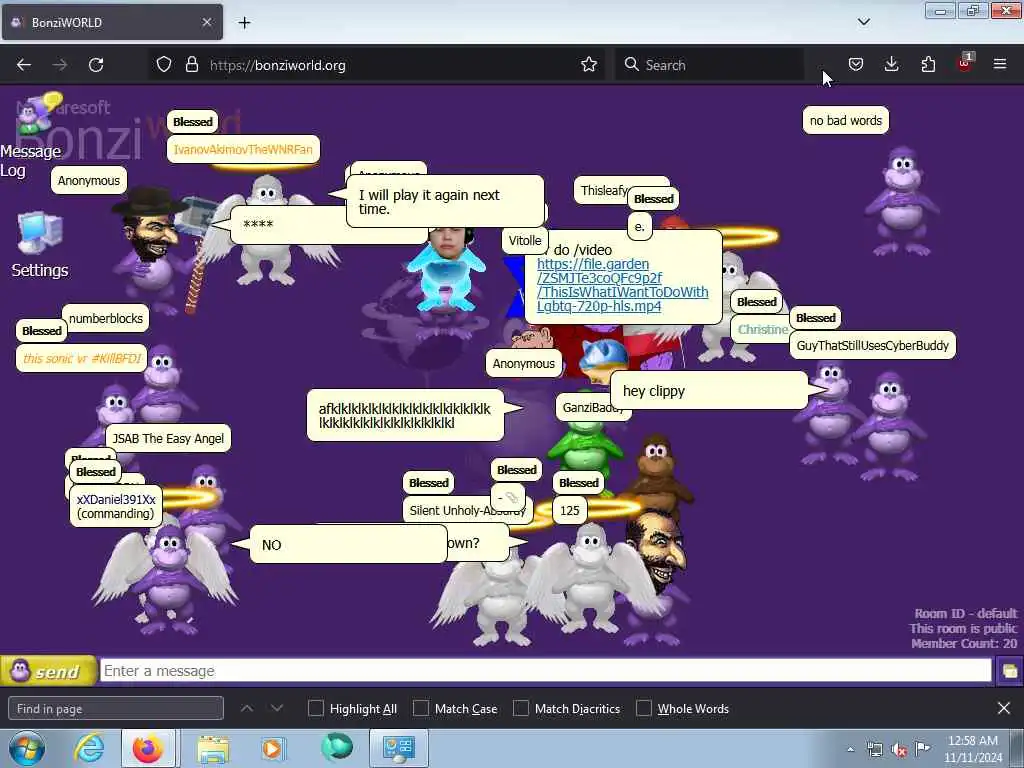Click the "I will play it again" bubble
The image size is (1024, 768).
(445, 202)
